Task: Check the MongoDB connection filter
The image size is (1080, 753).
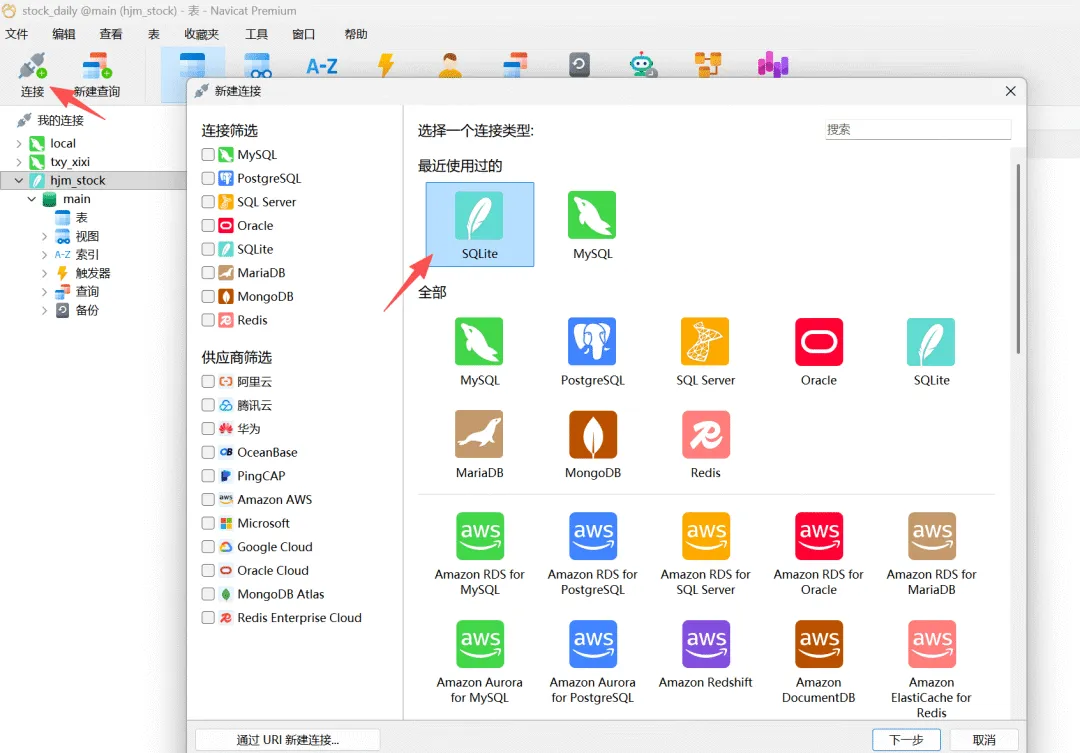Action: click(x=208, y=296)
